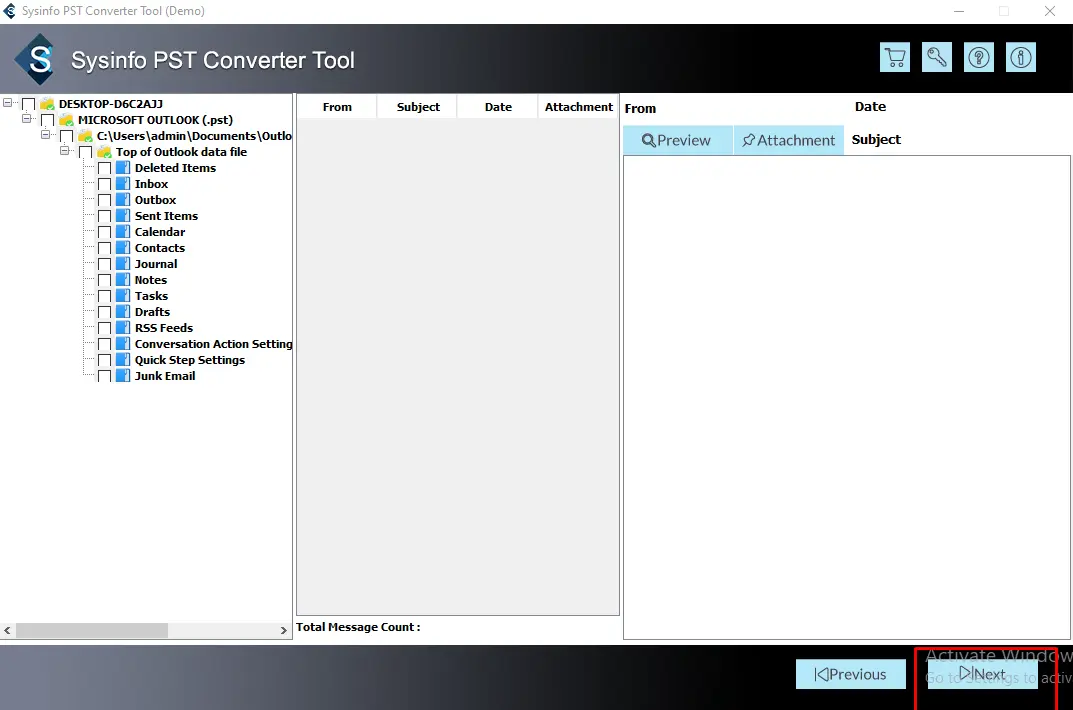The height and width of the screenshot is (710, 1073).
Task: Click the Journal folder icon
Action: coord(123,264)
